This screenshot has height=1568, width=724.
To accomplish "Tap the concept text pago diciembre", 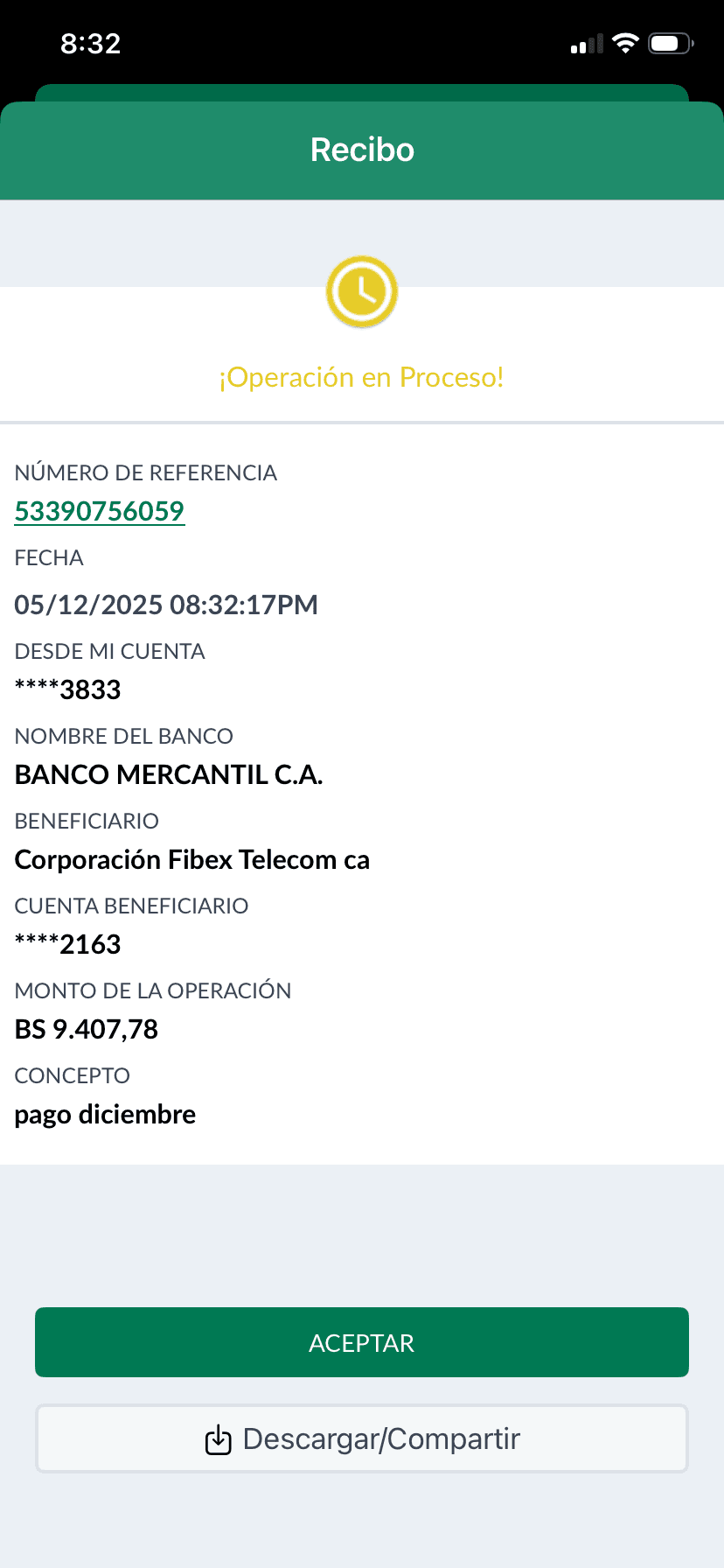I will (x=105, y=1114).
